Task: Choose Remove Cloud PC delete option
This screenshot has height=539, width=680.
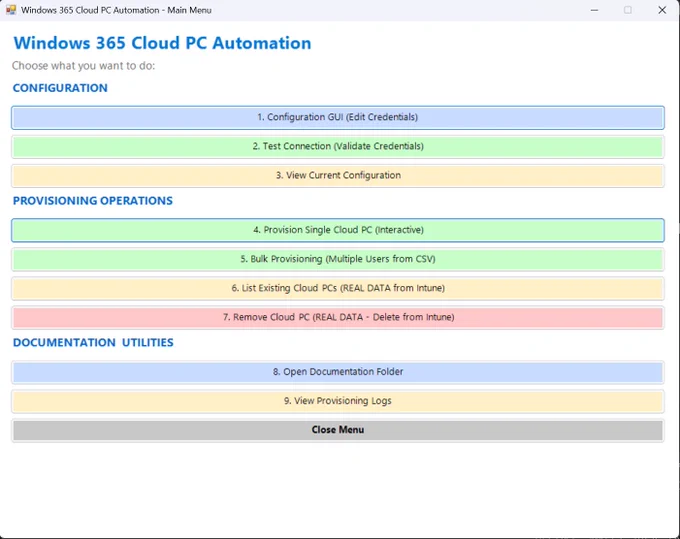Action: [338, 317]
